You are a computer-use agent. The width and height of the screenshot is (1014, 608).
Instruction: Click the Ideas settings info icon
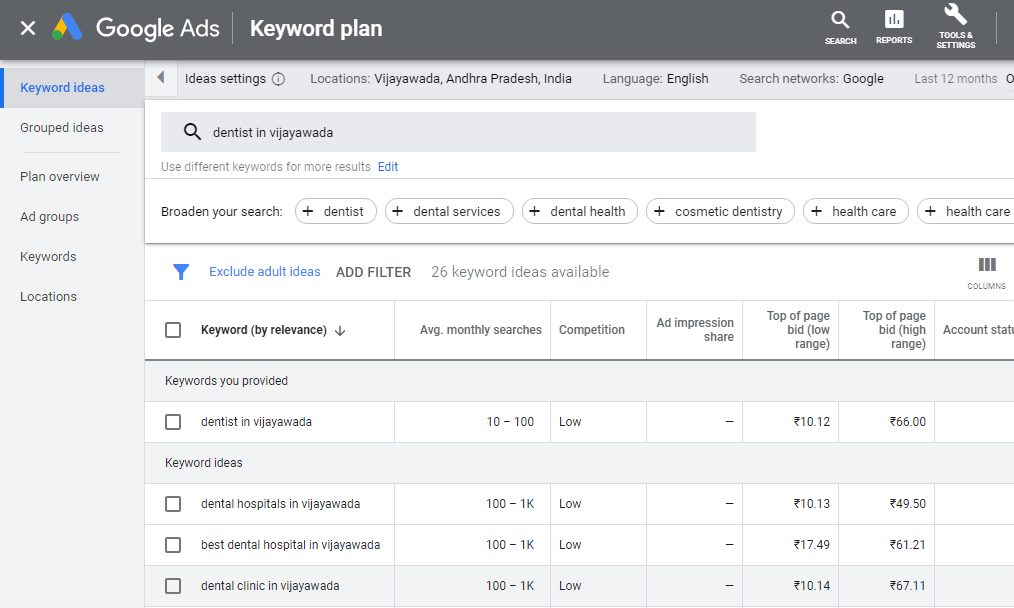pyautogui.click(x=278, y=79)
